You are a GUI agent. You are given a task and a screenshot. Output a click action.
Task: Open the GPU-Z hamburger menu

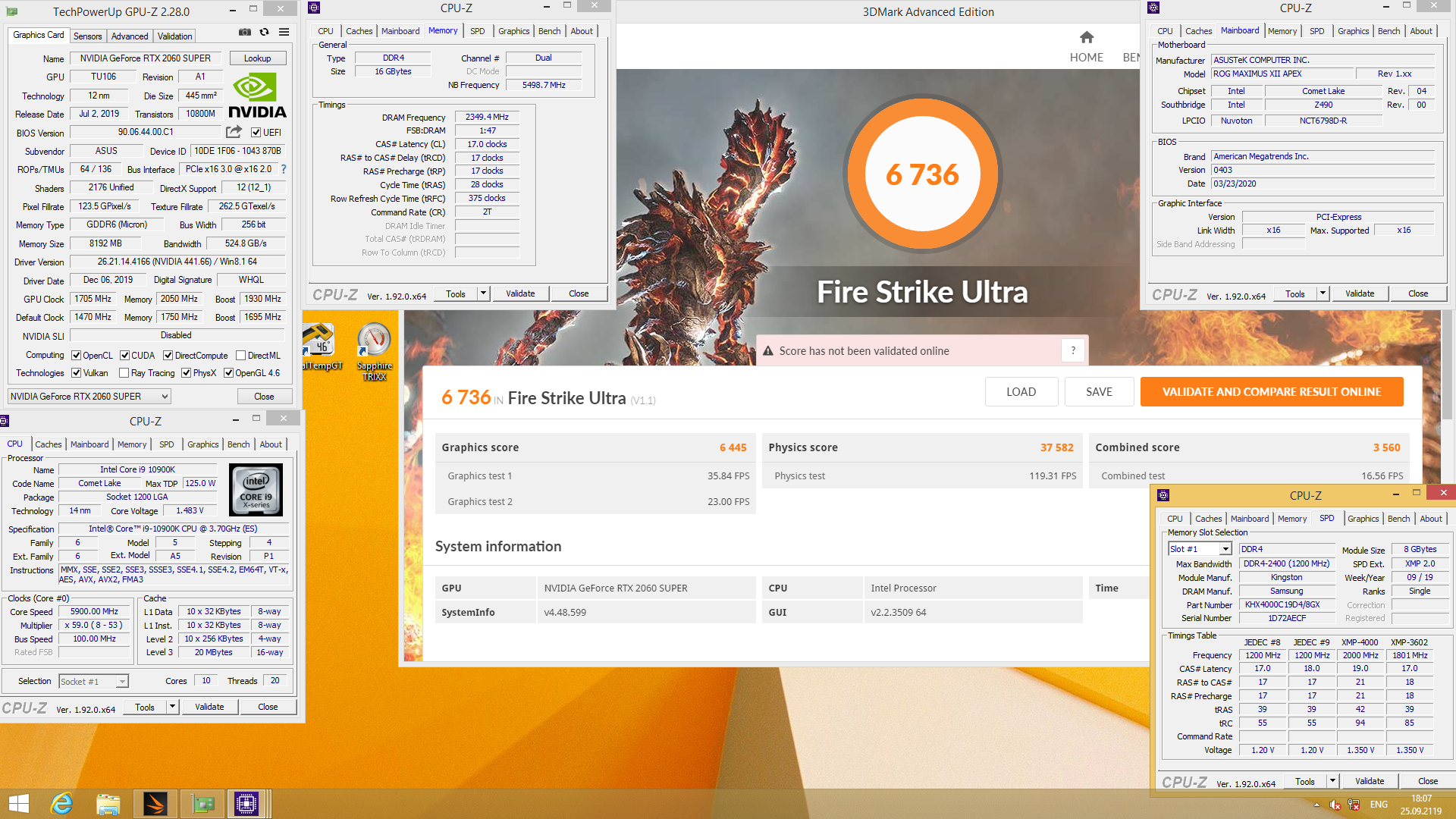coord(284,33)
